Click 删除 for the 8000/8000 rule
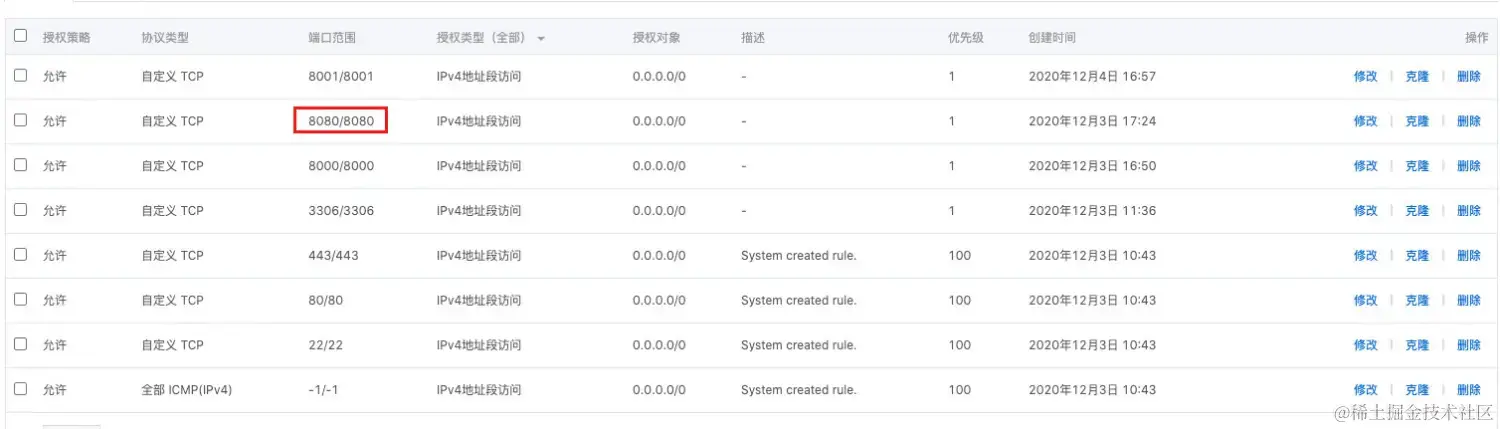Viewport: 1500px width, 429px height. 1468,166
